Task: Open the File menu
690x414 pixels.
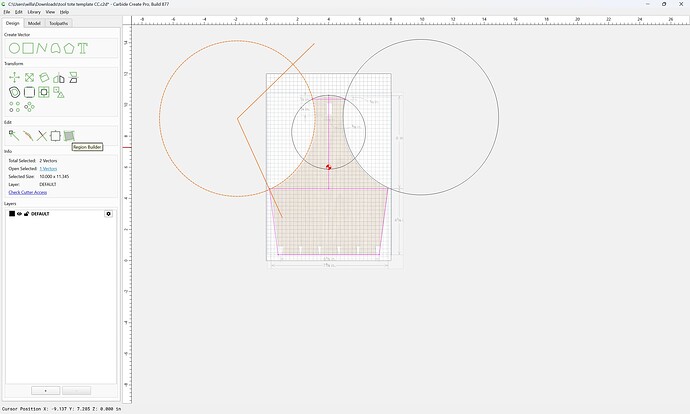Action: coord(7,12)
